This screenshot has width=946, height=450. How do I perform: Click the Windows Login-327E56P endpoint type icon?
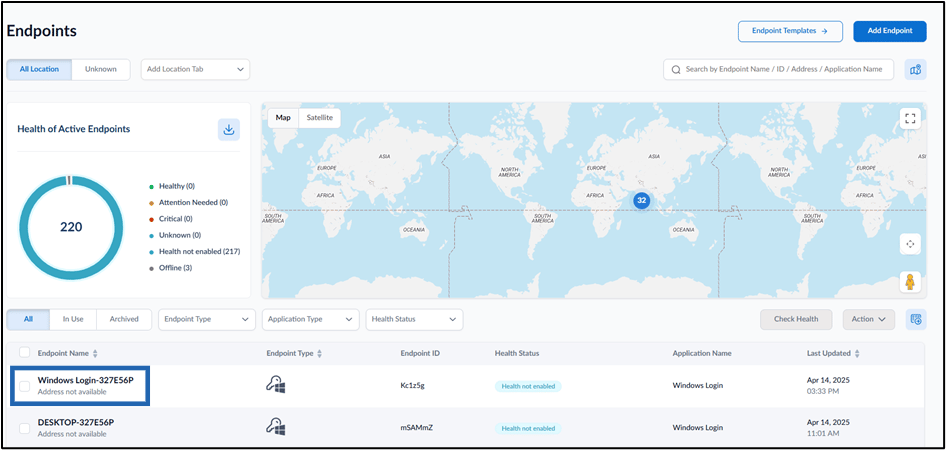point(276,385)
